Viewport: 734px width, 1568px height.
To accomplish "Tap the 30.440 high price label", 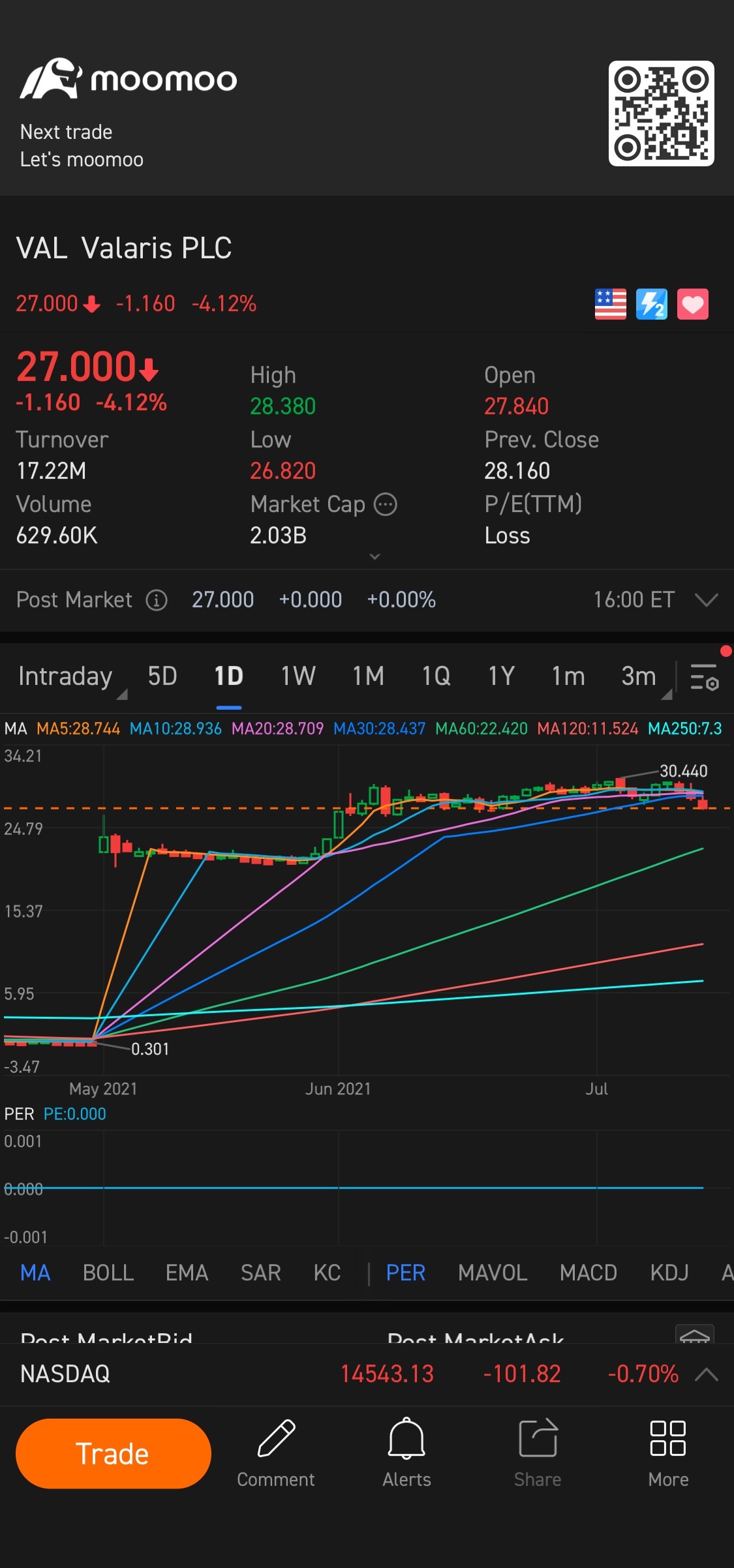I will [x=683, y=771].
